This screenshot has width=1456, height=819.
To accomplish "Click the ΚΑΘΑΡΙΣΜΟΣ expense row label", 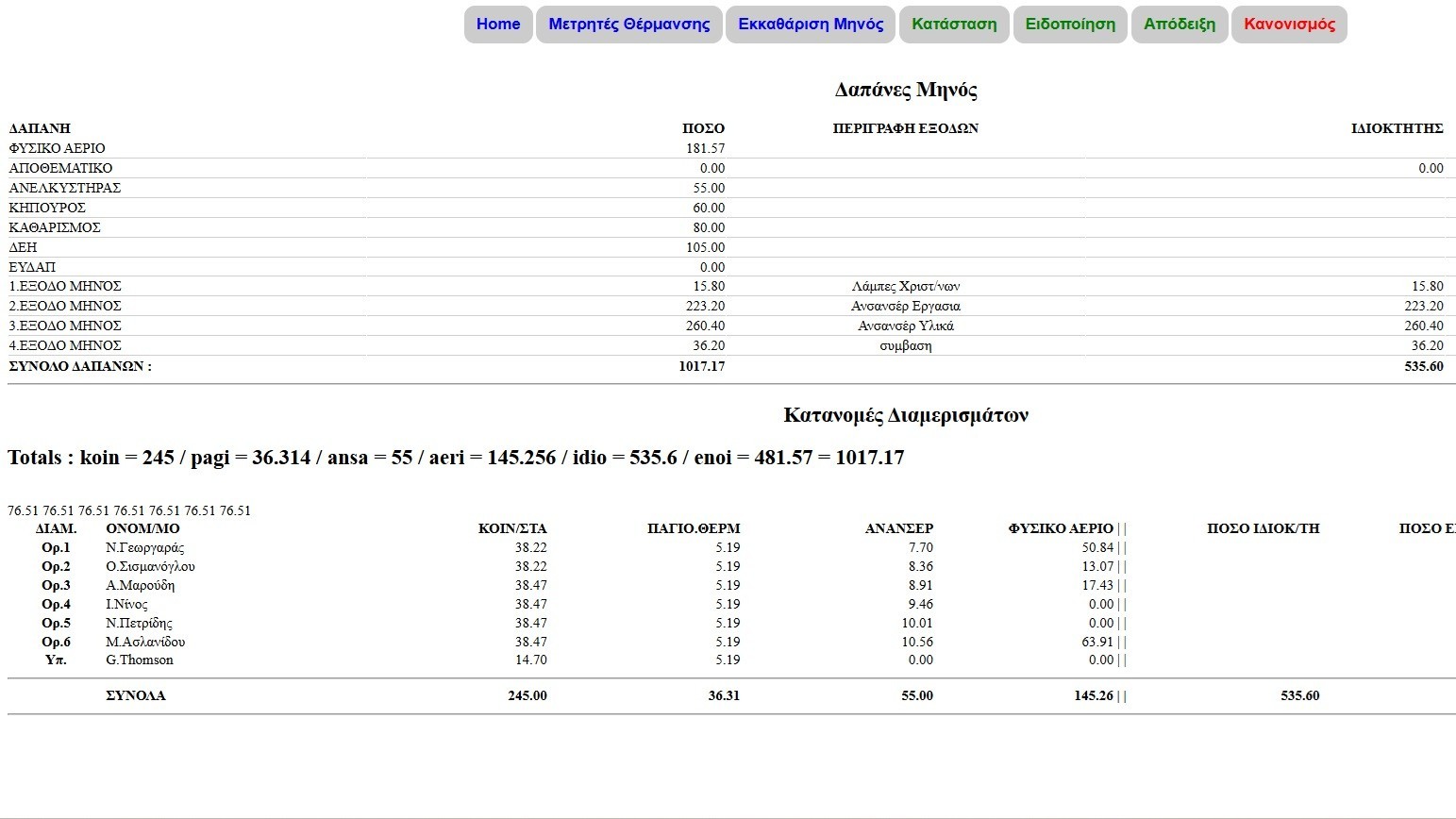I will [x=55, y=227].
